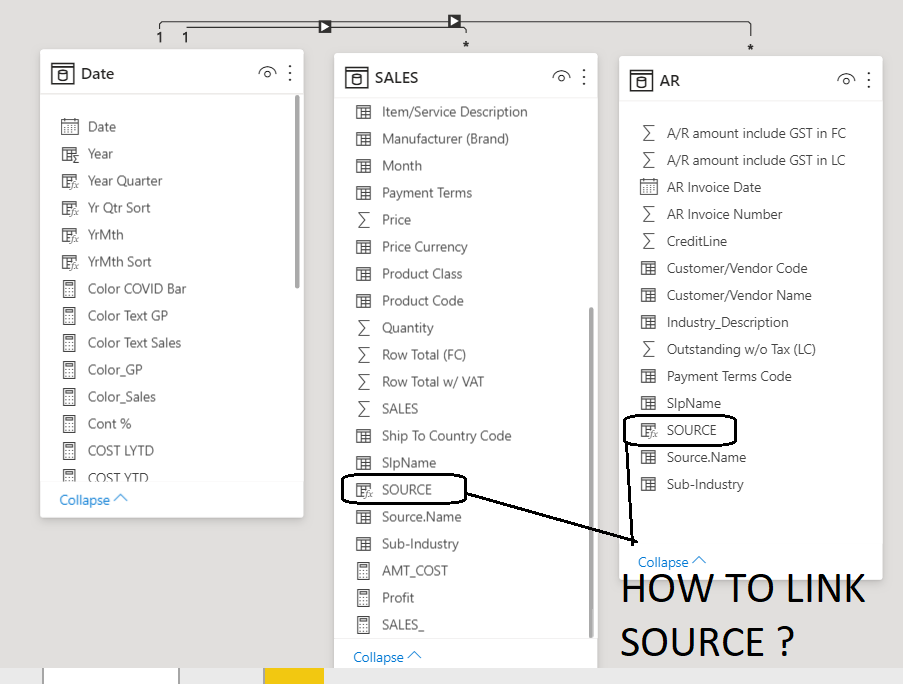Select Payment Terms Code field in AR
Viewport: 903px width, 684px height.
pos(729,377)
